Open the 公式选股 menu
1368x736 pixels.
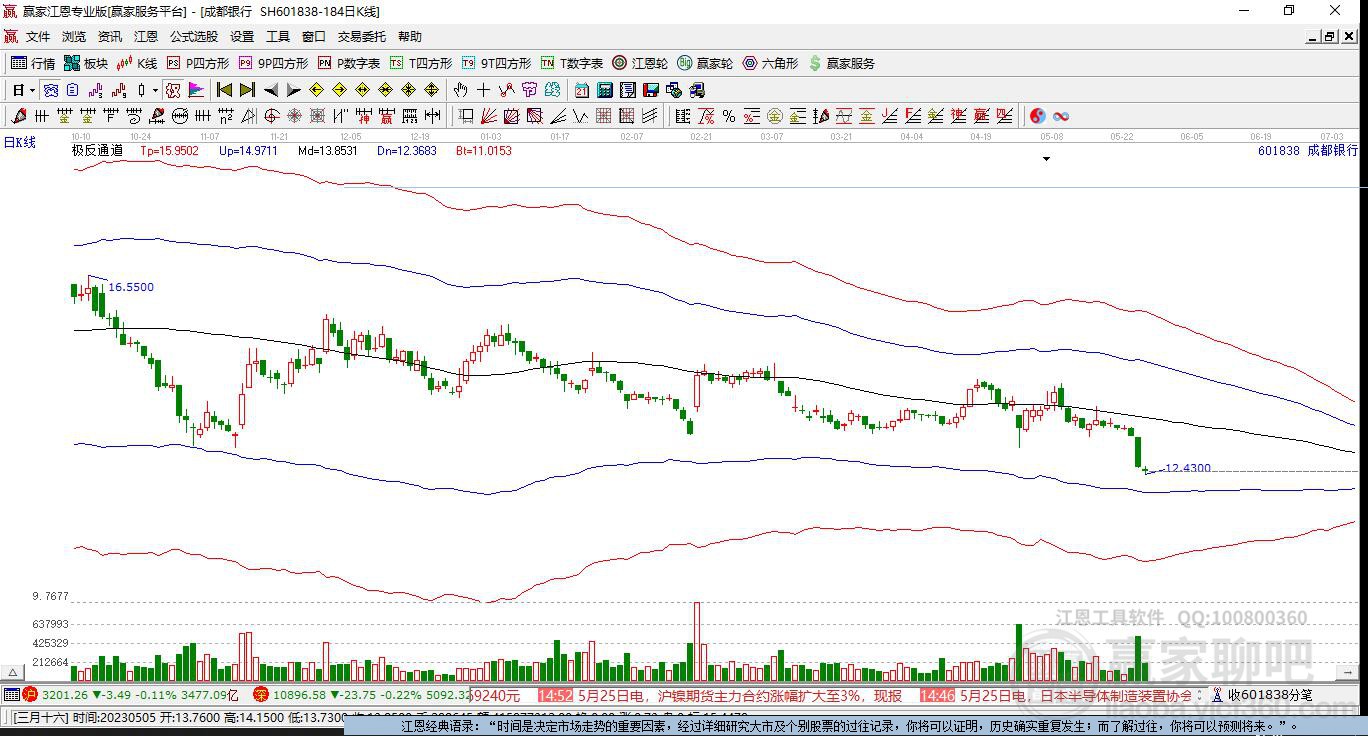pos(193,36)
